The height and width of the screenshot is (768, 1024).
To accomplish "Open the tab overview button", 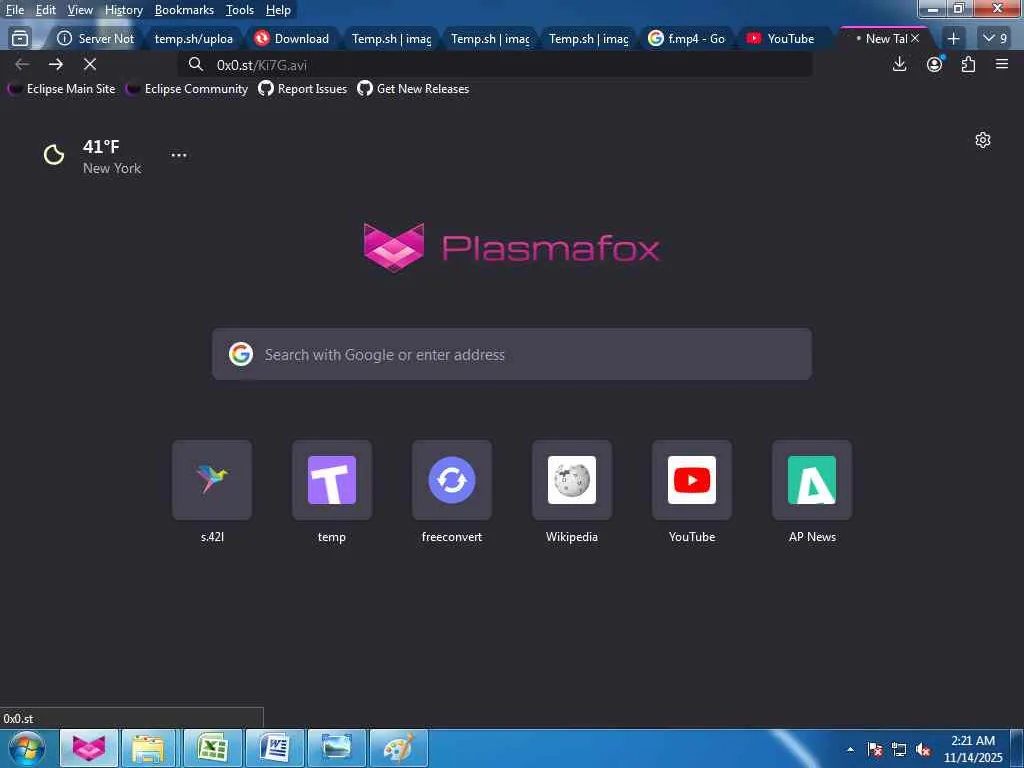I will tap(20, 39).
